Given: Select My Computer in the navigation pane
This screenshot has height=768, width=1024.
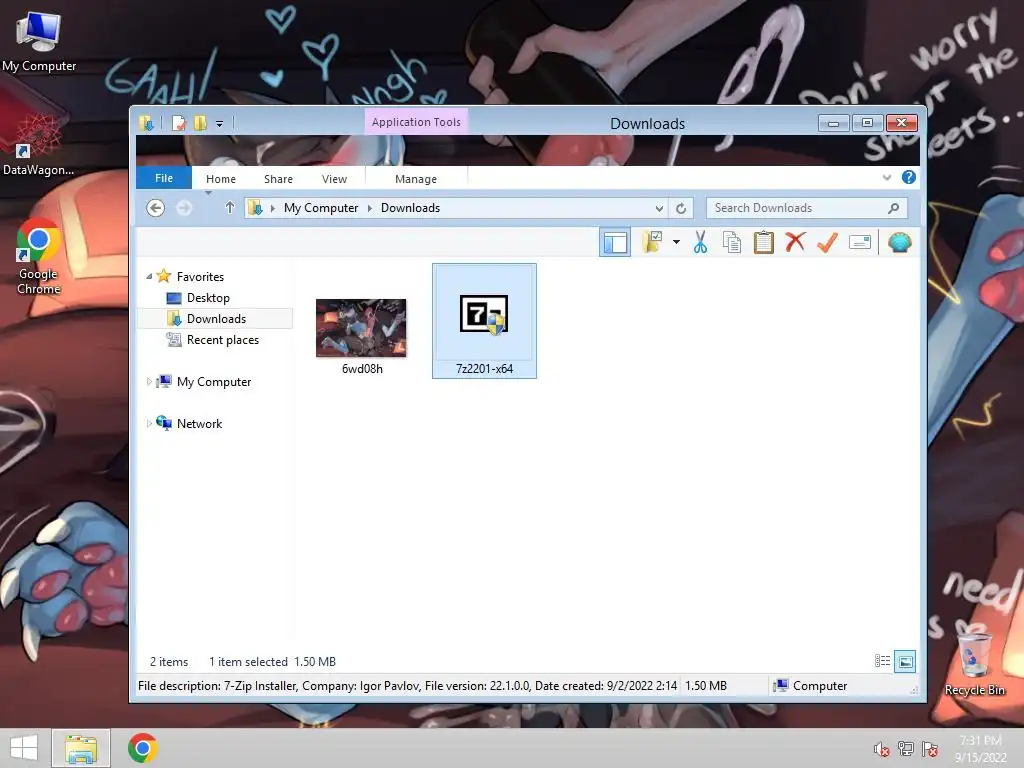Looking at the screenshot, I should pos(214,381).
